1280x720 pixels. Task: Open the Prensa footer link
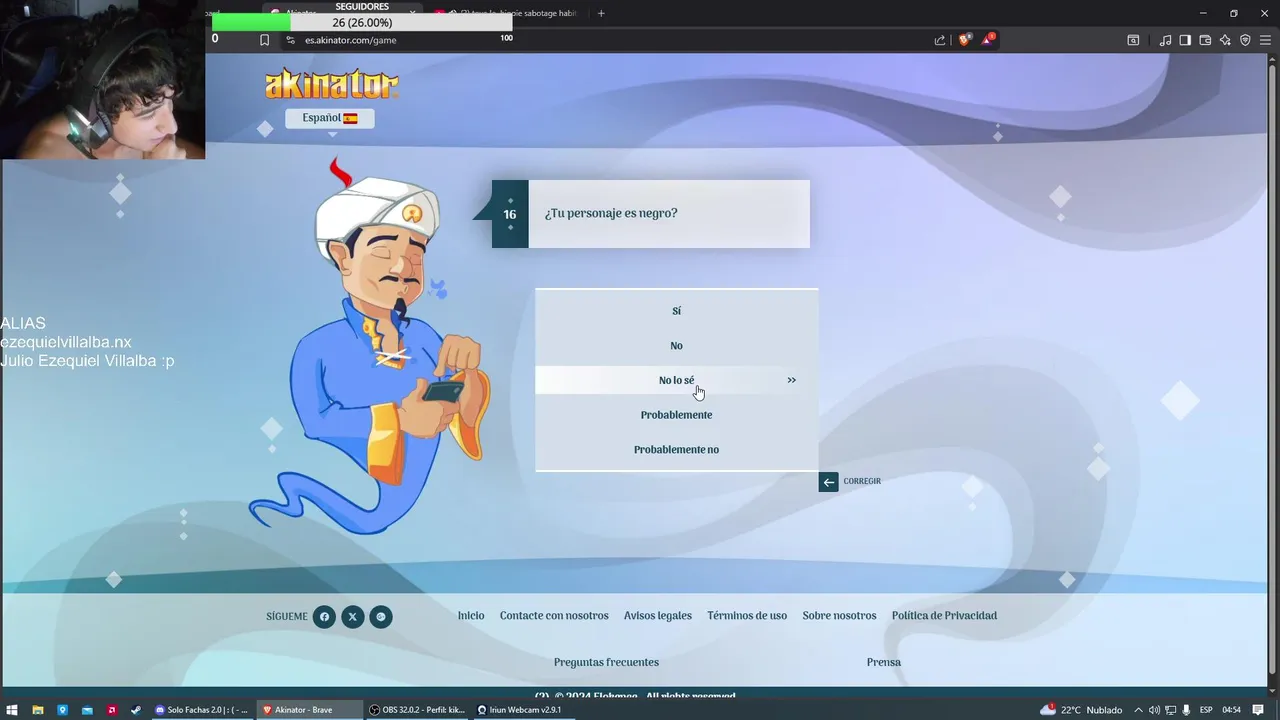tap(884, 662)
